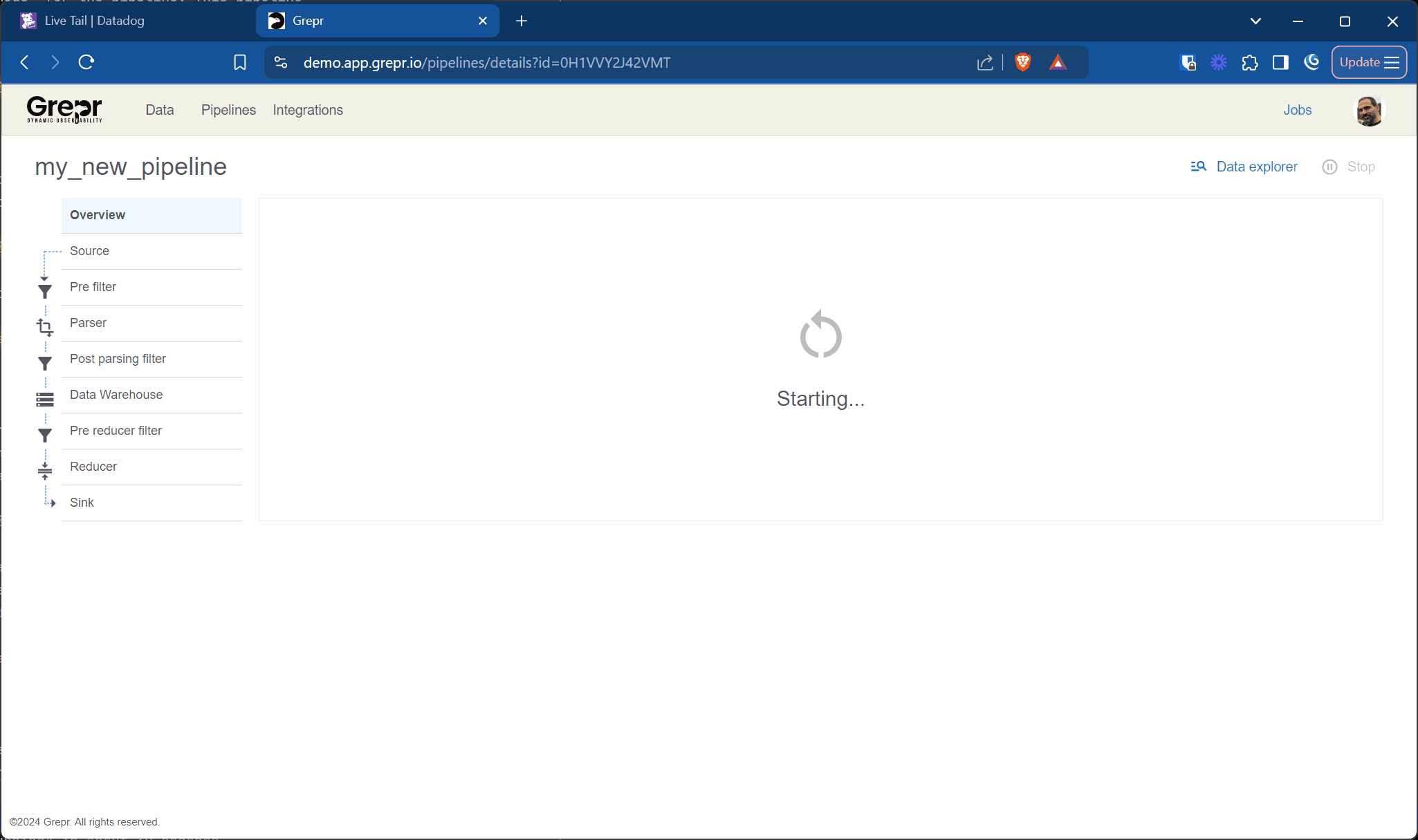Open the tab search dropdown chevron

pyautogui.click(x=1255, y=21)
